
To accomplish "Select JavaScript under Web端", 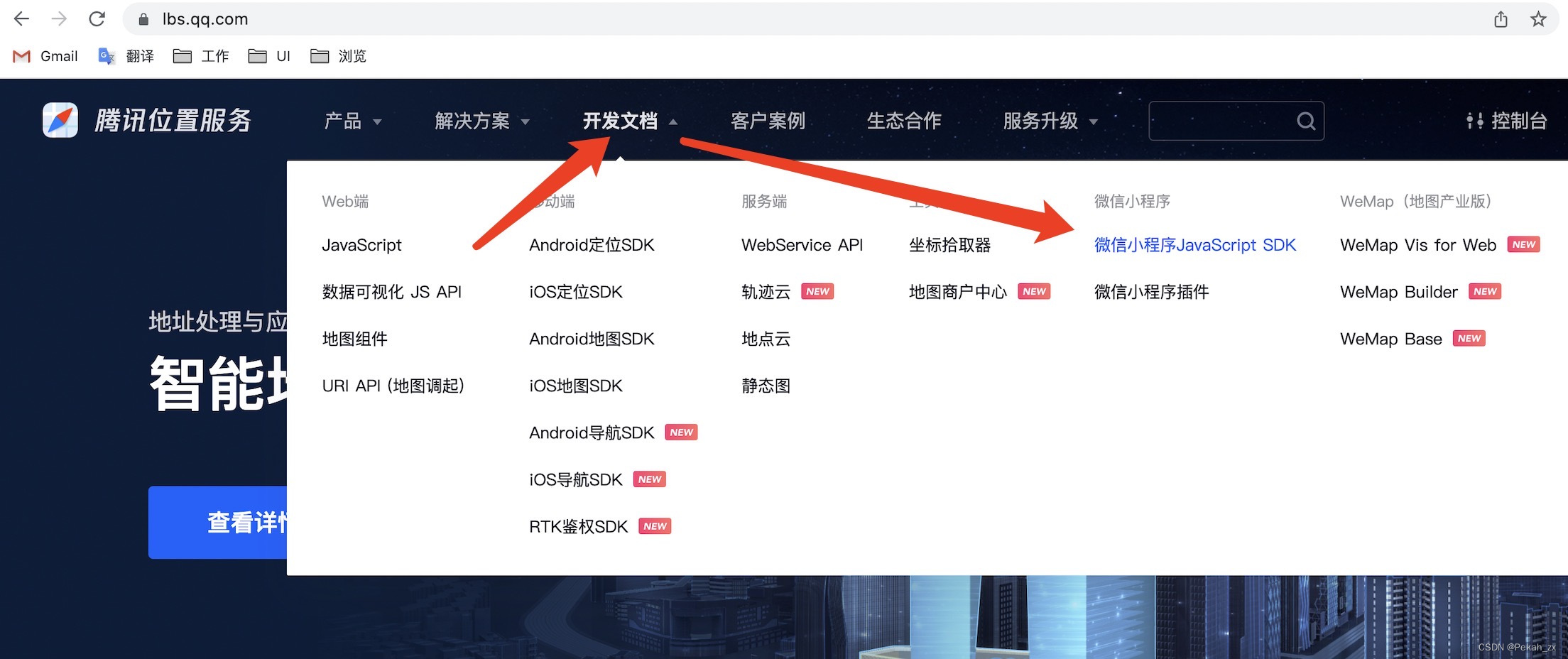I will (361, 245).
